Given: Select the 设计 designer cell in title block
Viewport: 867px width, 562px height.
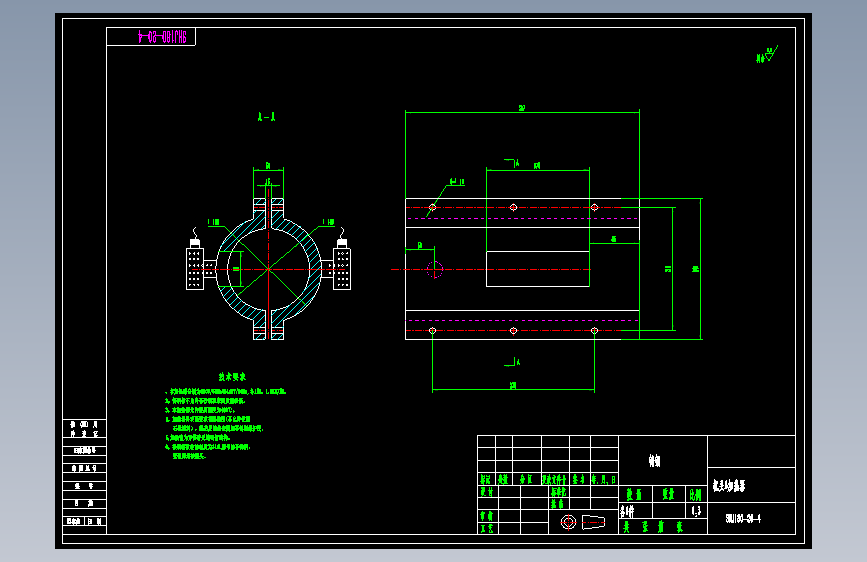Looking at the screenshot, I should tap(487, 492).
